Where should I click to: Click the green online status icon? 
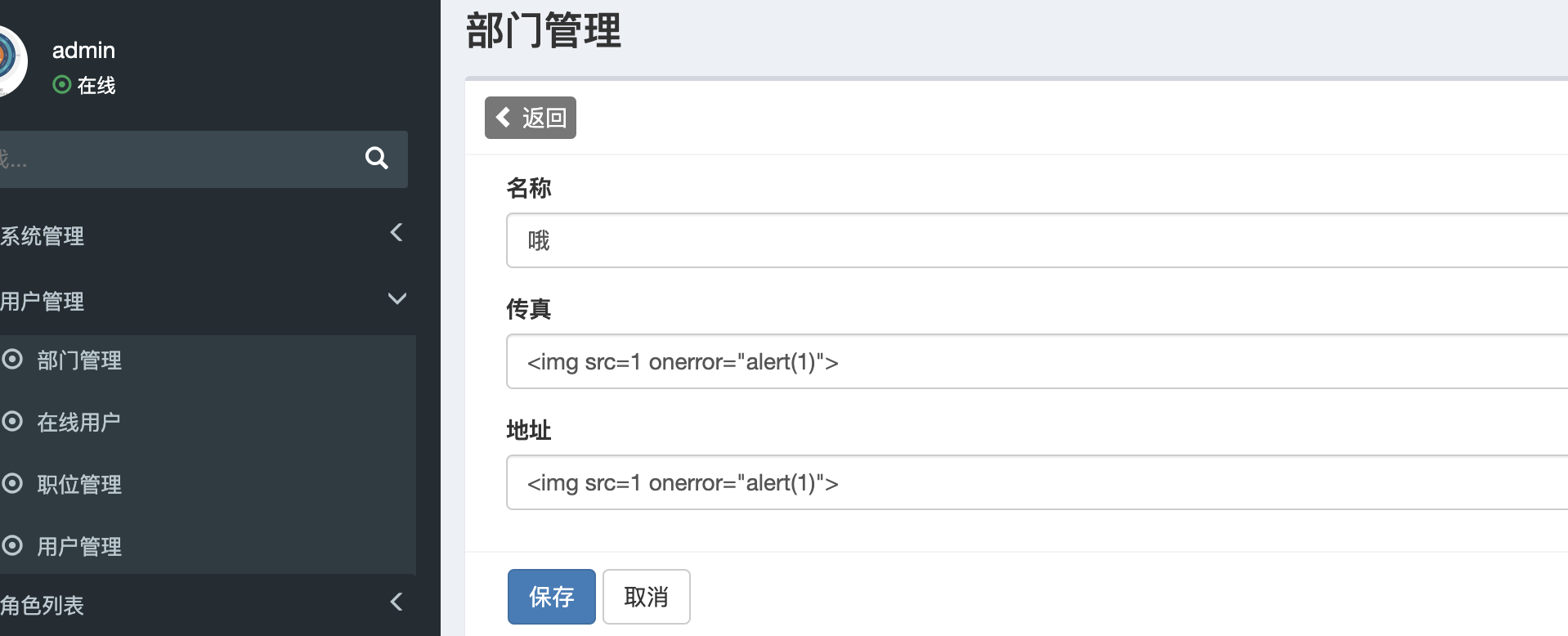pos(61,84)
